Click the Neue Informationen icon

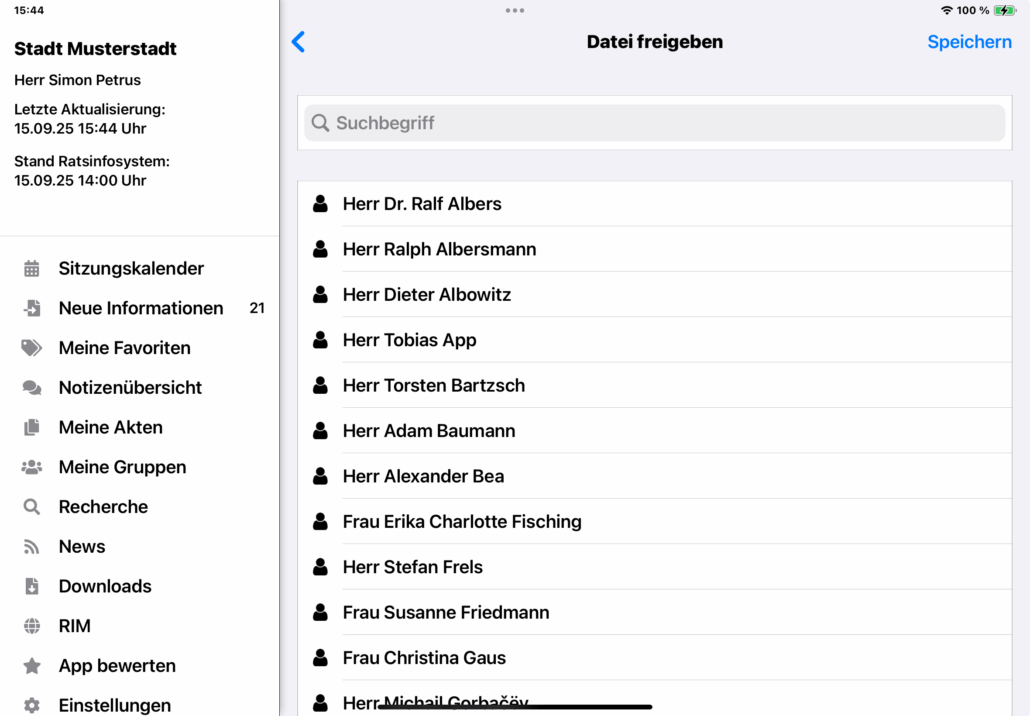[32, 308]
